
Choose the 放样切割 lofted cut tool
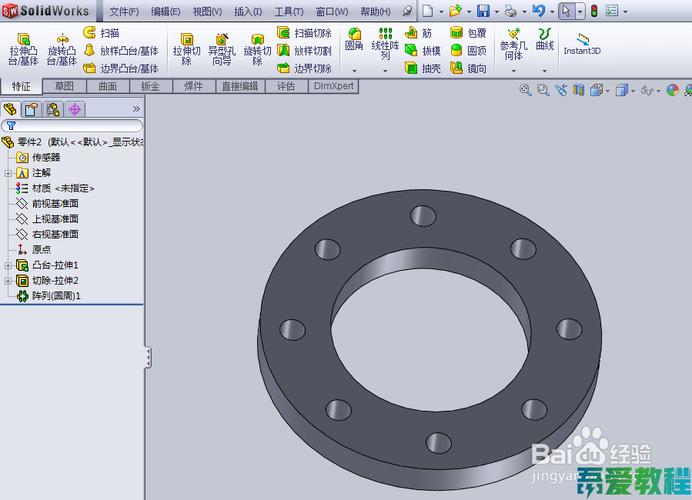(x=304, y=50)
